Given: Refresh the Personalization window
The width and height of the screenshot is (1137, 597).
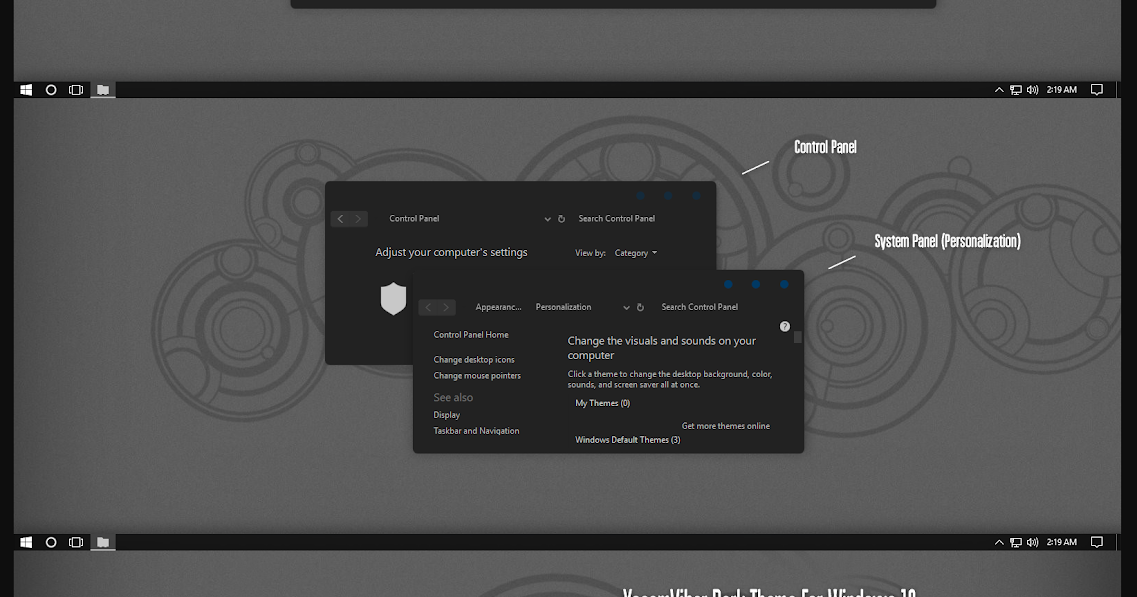Looking at the screenshot, I should coord(640,307).
